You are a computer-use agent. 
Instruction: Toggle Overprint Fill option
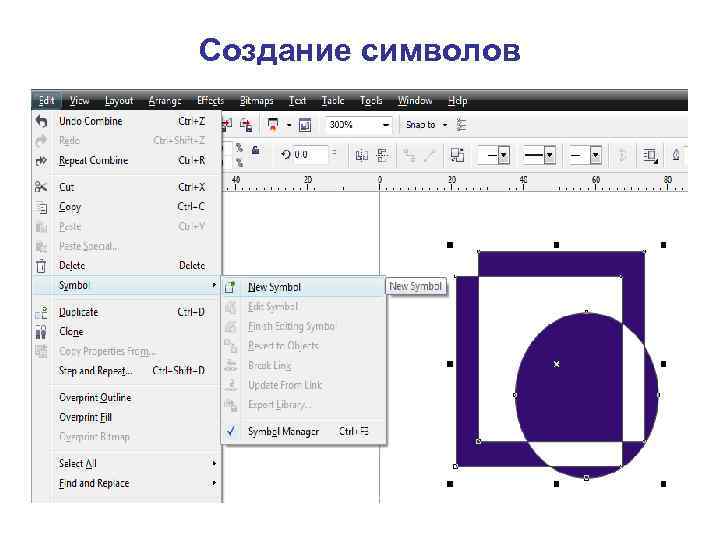[x=127, y=417]
